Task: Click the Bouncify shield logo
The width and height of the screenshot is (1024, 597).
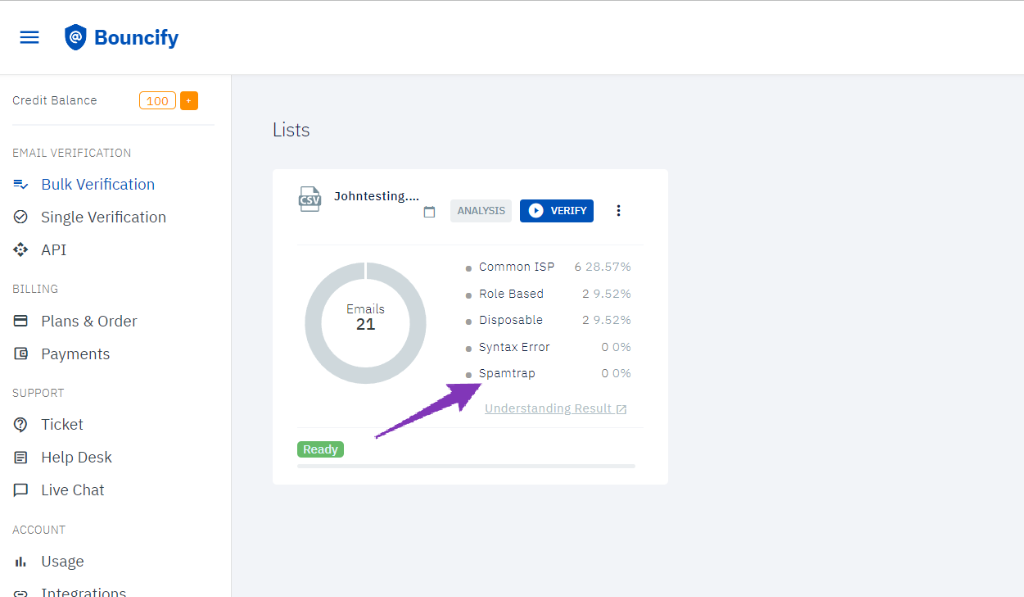Action: pos(75,37)
